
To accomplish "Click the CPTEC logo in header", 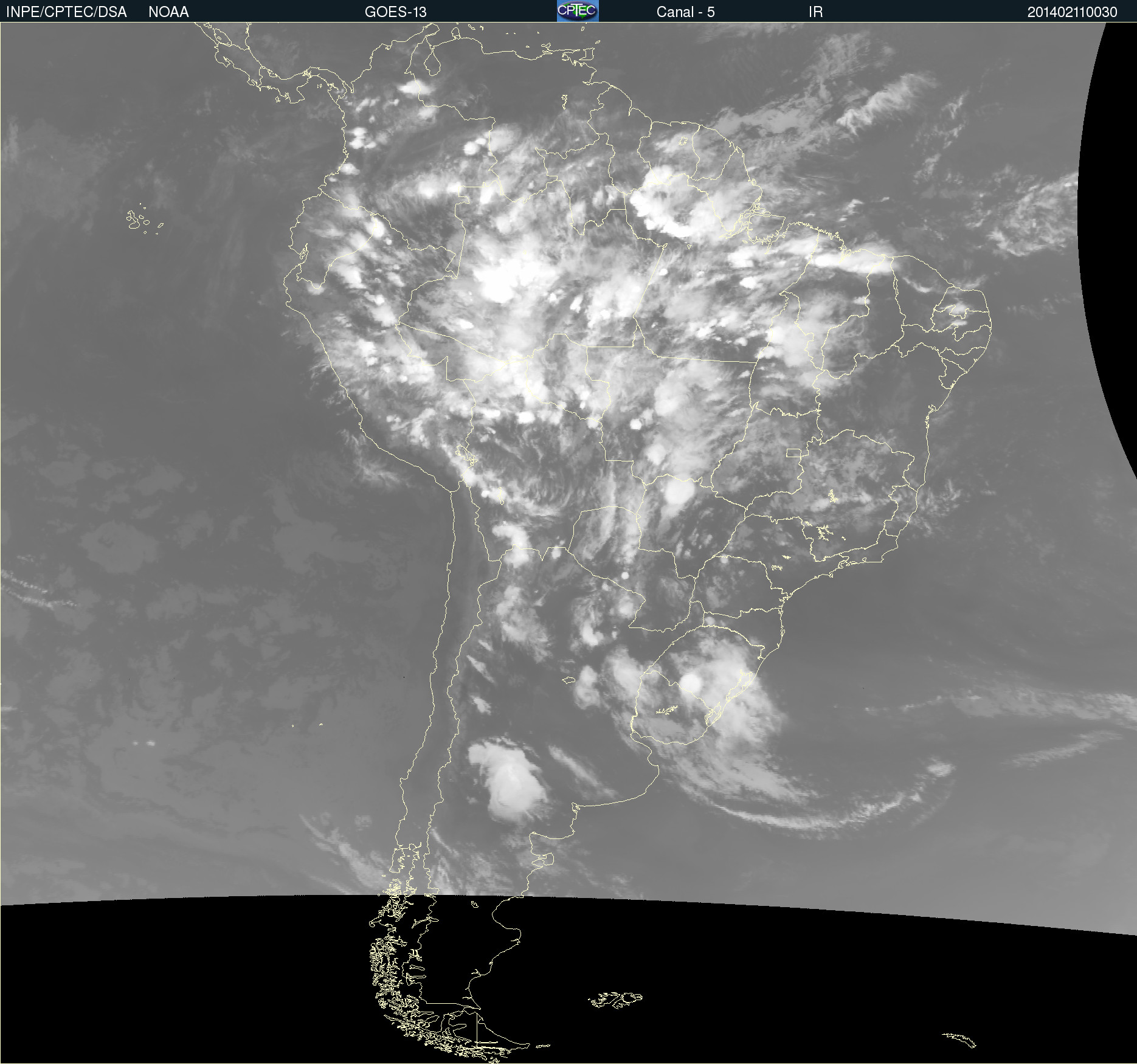I will [x=578, y=11].
